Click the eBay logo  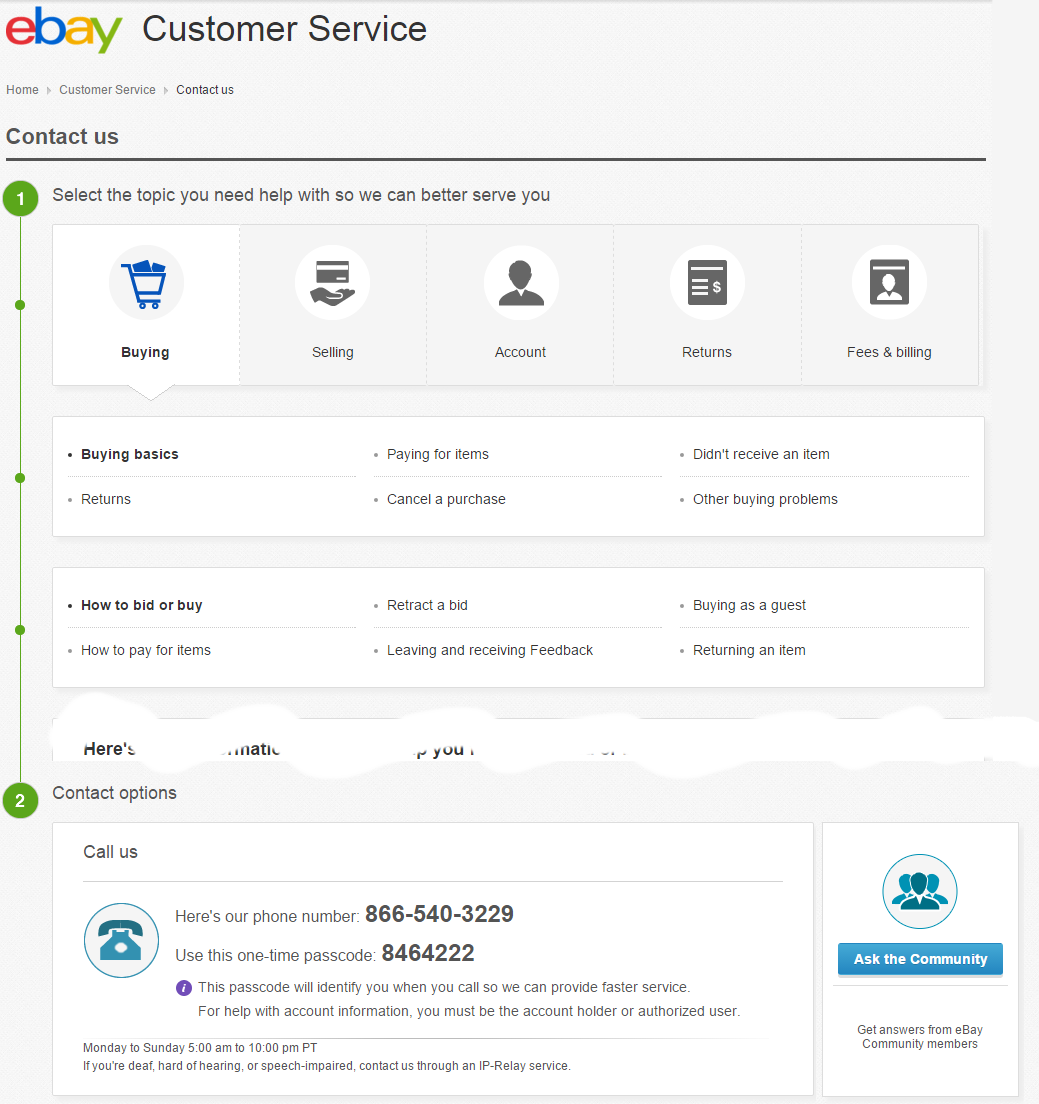tap(63, 29)
